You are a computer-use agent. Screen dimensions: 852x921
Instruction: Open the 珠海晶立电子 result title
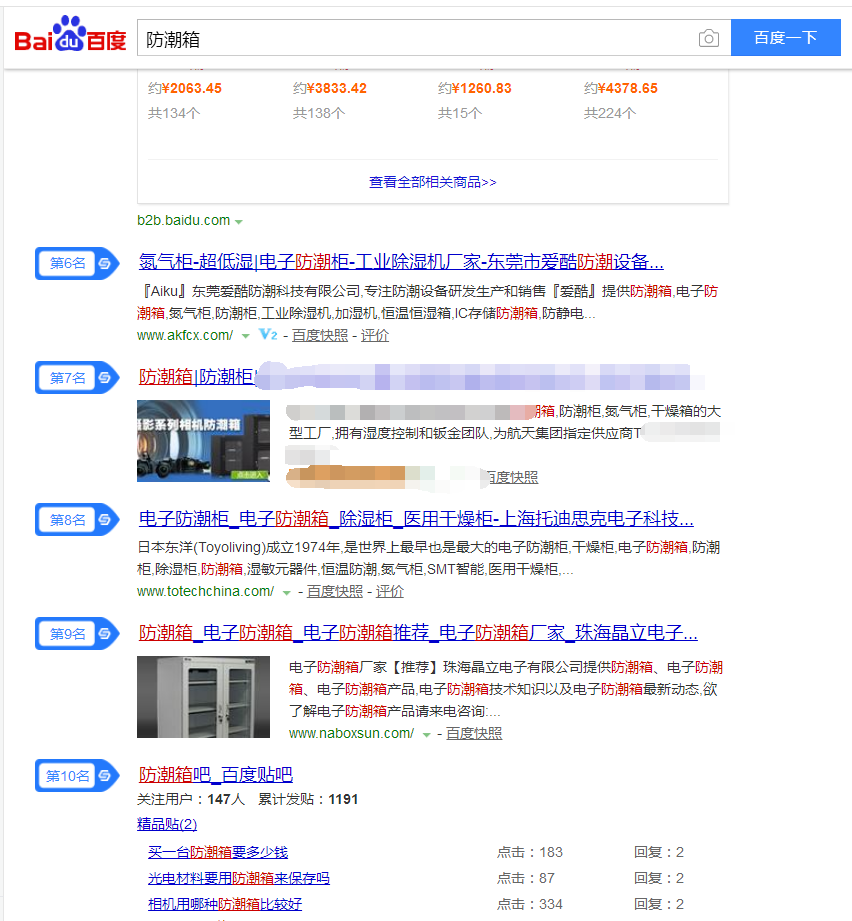point(418,632)
